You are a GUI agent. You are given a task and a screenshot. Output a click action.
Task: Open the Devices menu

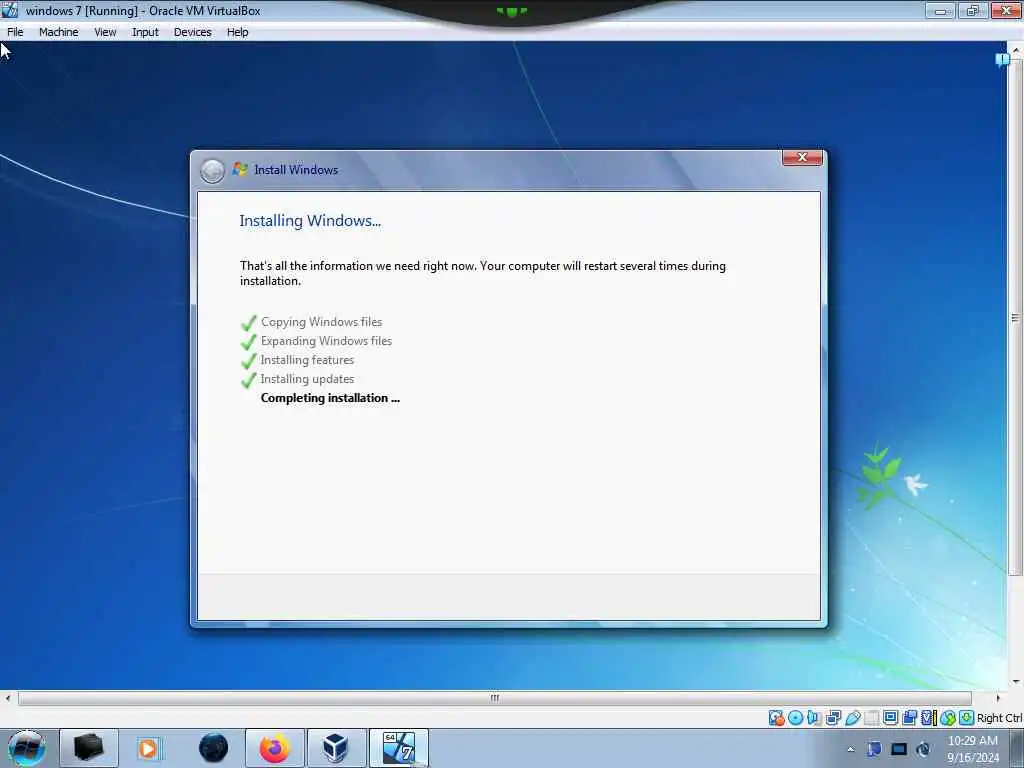click(x=193, y=32)
